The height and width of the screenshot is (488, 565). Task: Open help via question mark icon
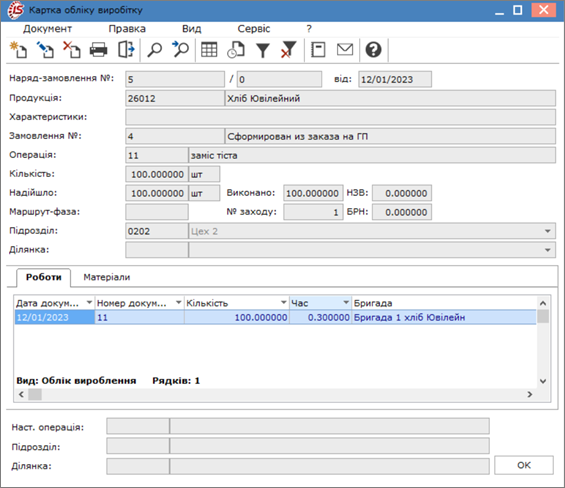tap(373, 50)
